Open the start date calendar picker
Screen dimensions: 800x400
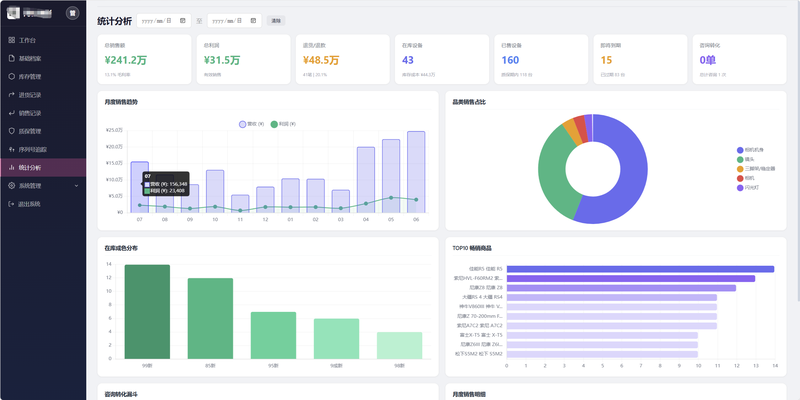pyautogui.click(x=183, y=21)
